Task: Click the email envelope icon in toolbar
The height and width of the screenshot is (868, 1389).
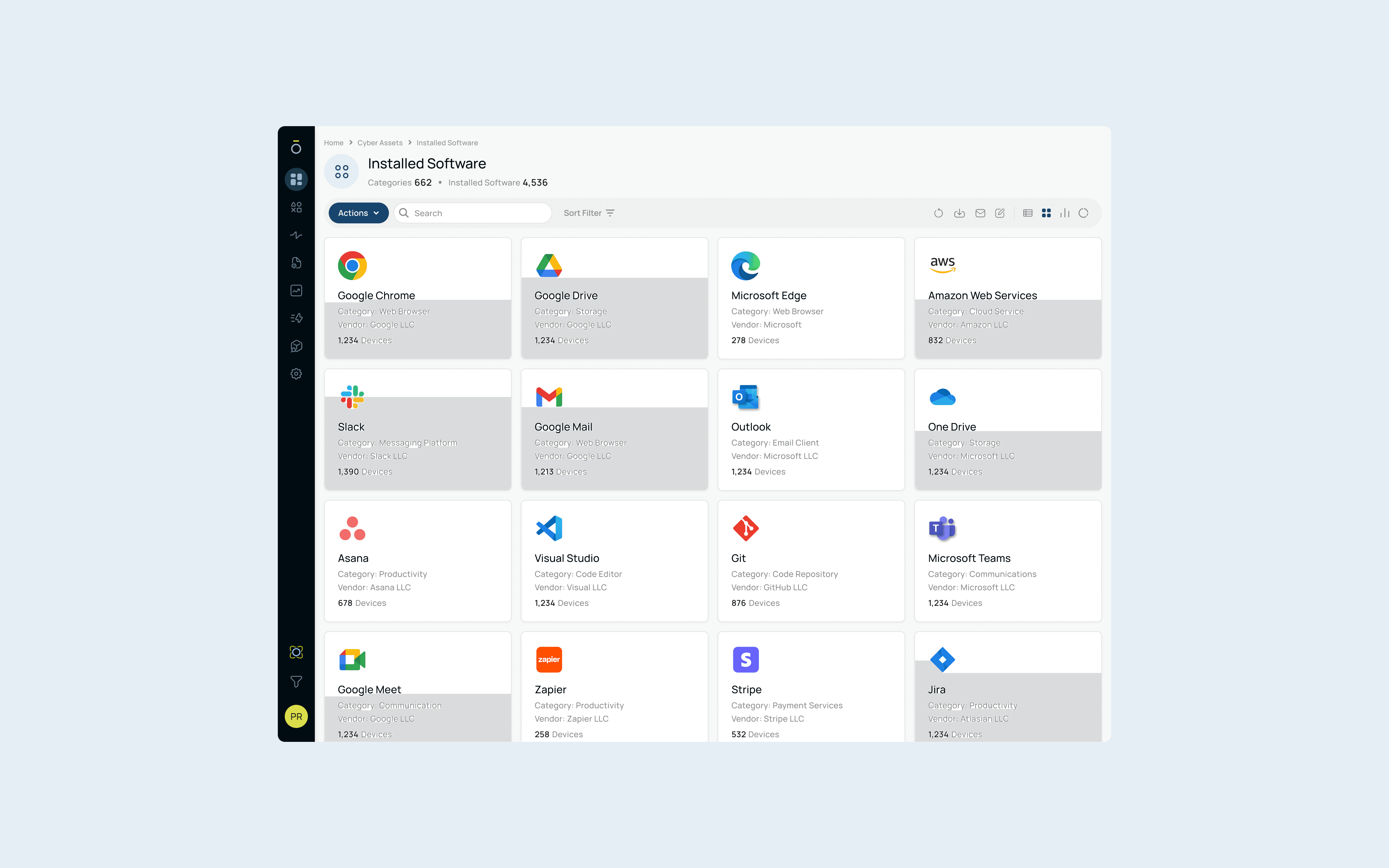Action: click(x=980, y=213)
